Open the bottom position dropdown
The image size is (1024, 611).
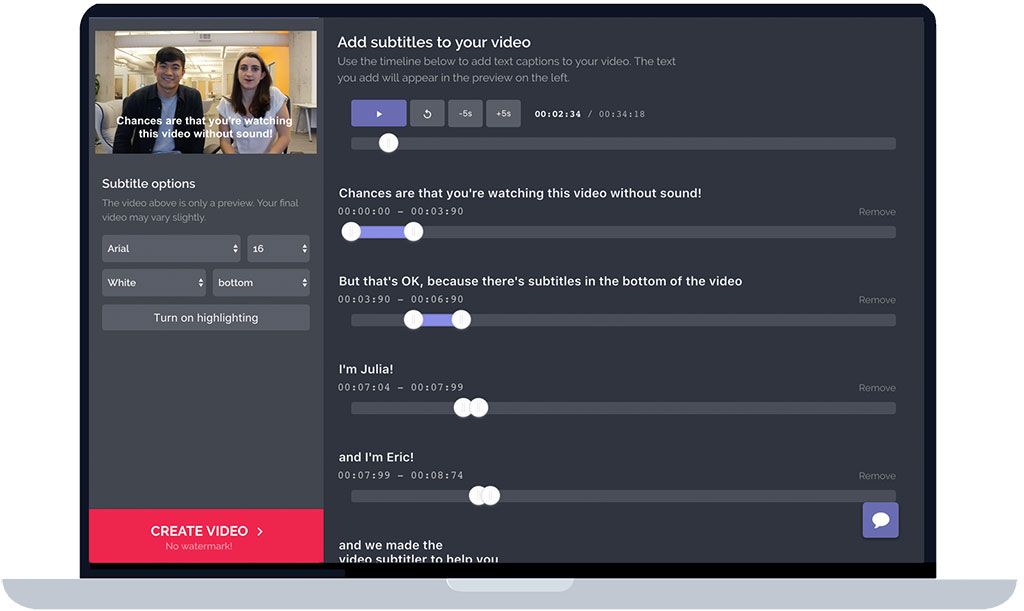tap(261, 283)
